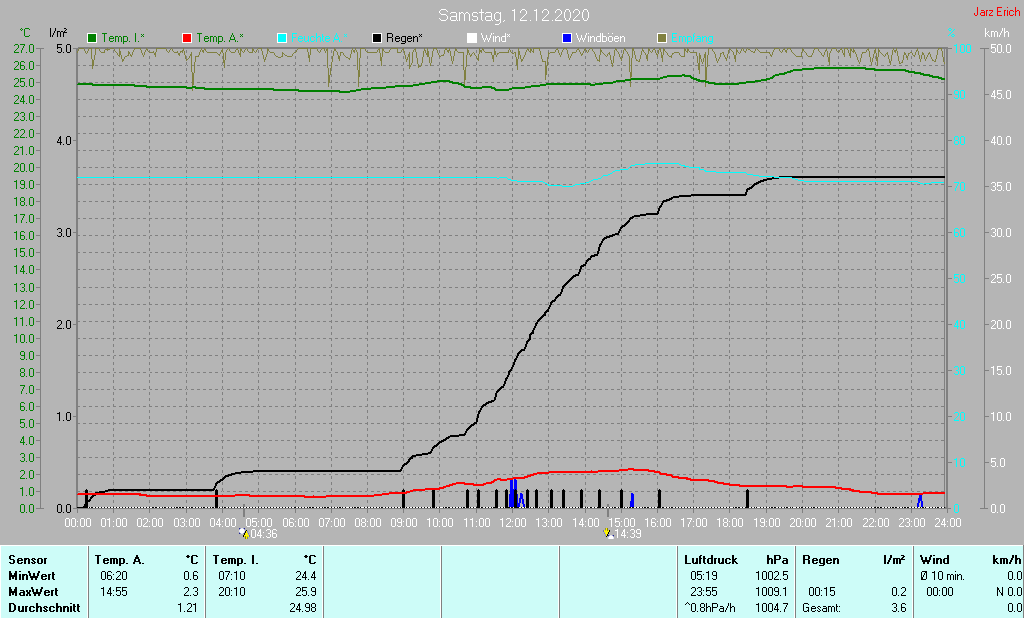Select the 'Wind*' legend label
Viewport: 1024px width, 618px height.
(496, 39)
